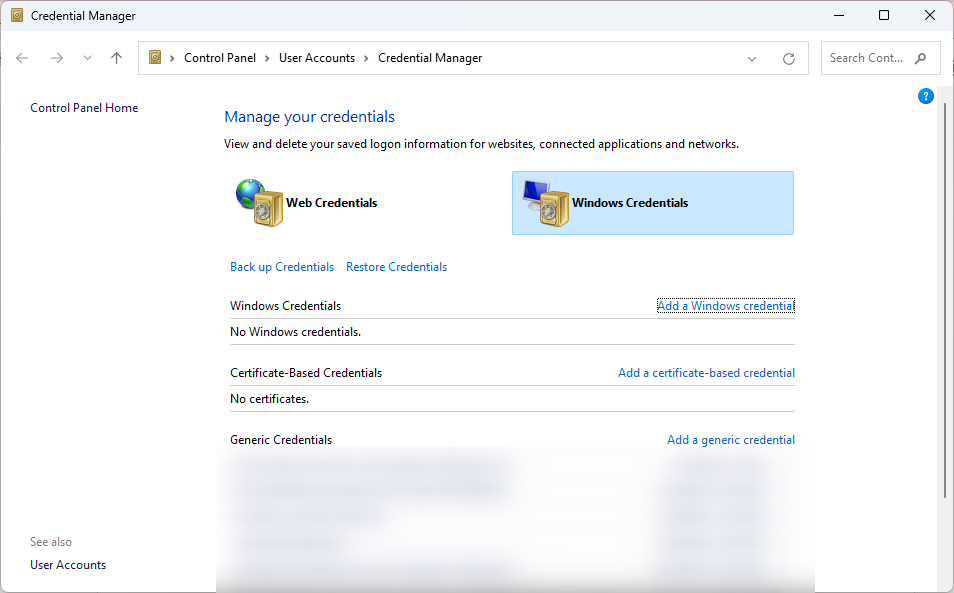
Task: Expand the chevron before Control Panel breadcrumb
Action: (x=172, y=58)
